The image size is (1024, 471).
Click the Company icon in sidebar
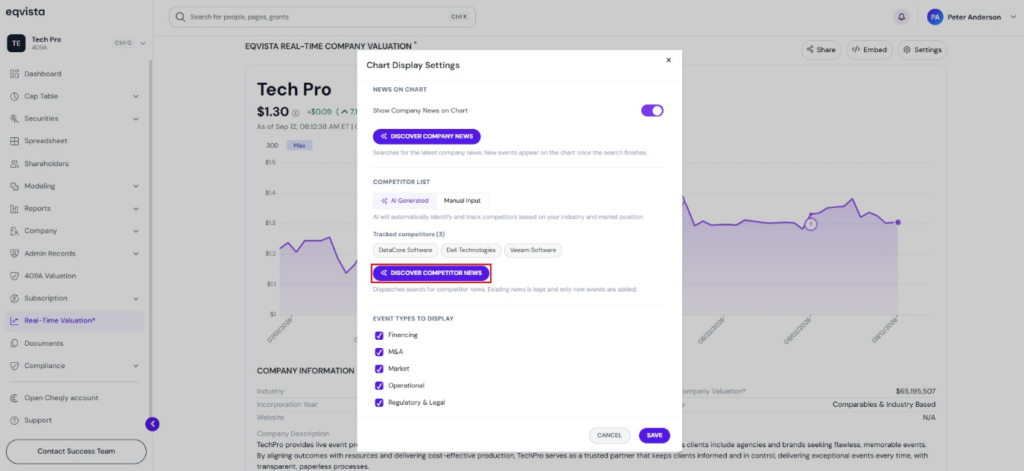point(14,231)
